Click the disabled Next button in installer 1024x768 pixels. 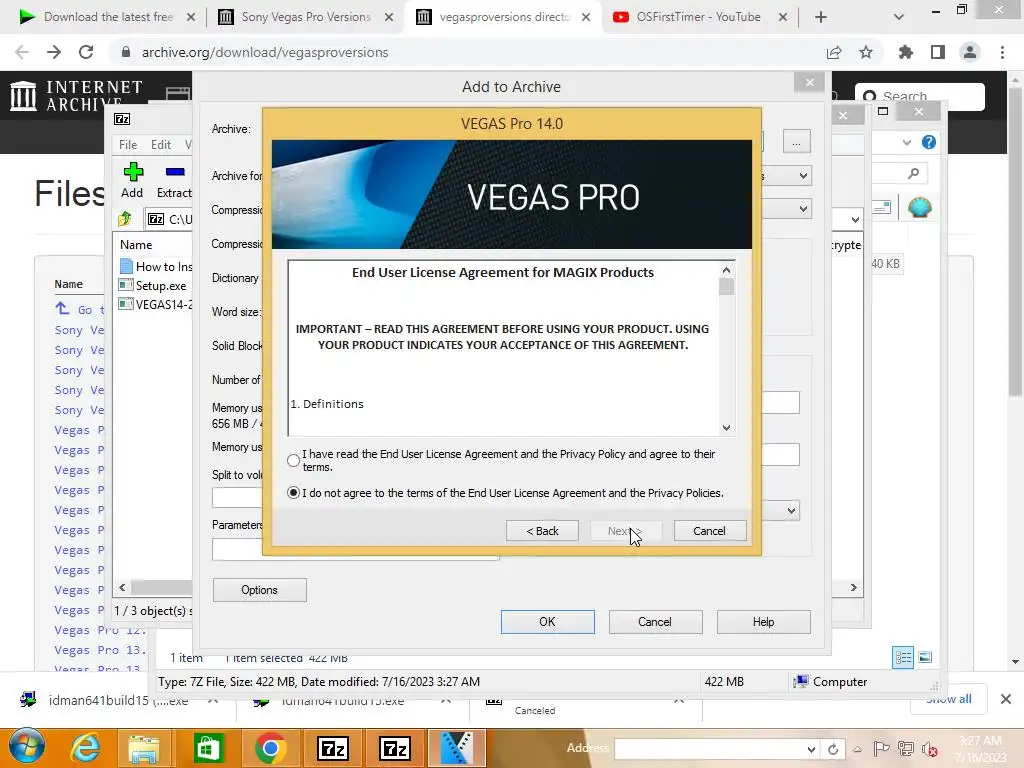click(626, 531)
